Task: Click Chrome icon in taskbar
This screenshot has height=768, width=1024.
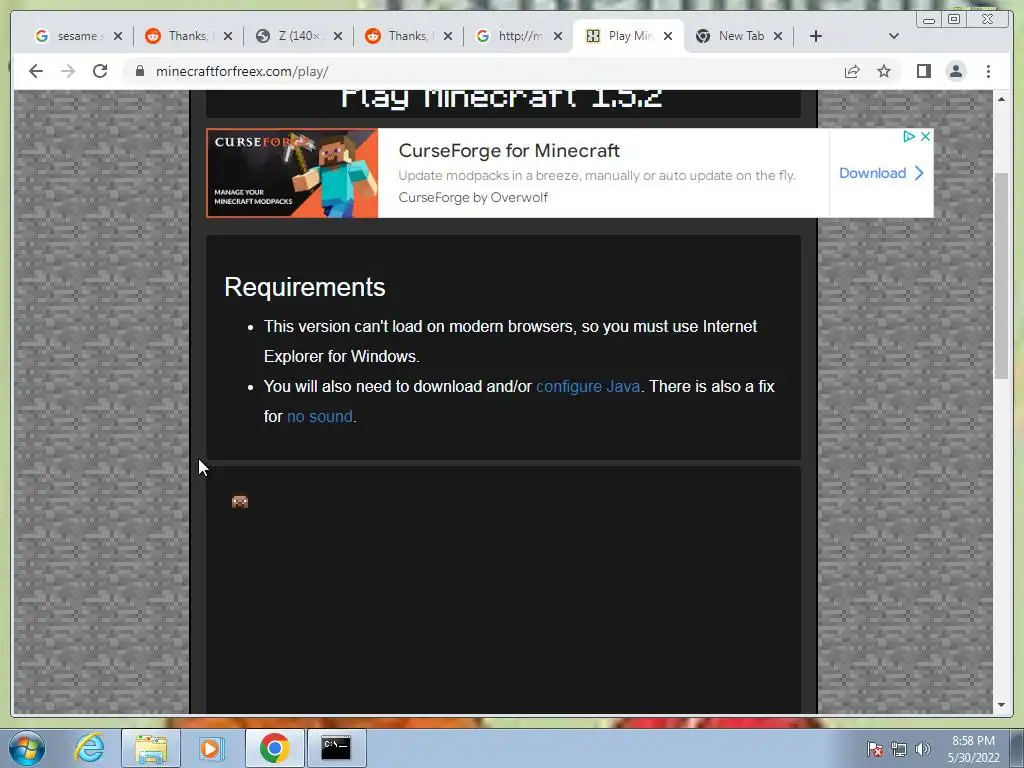Action: pos(274,748)
